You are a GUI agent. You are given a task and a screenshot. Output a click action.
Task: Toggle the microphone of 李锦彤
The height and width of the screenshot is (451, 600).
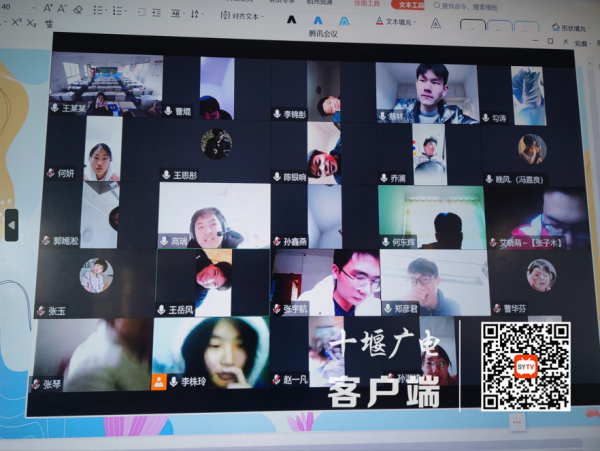point(277,114)
